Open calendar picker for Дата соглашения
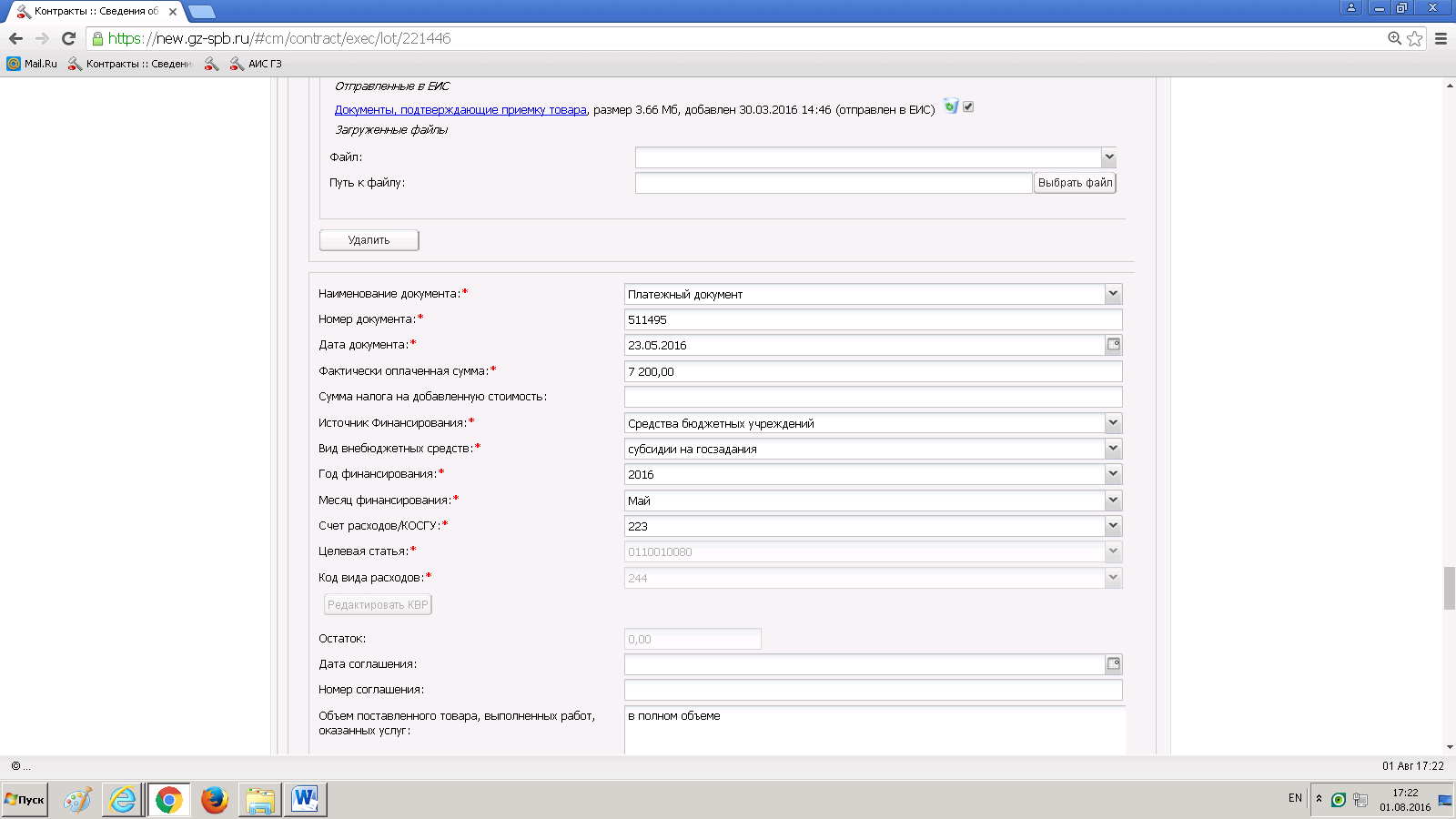 tap(1114, 664)
